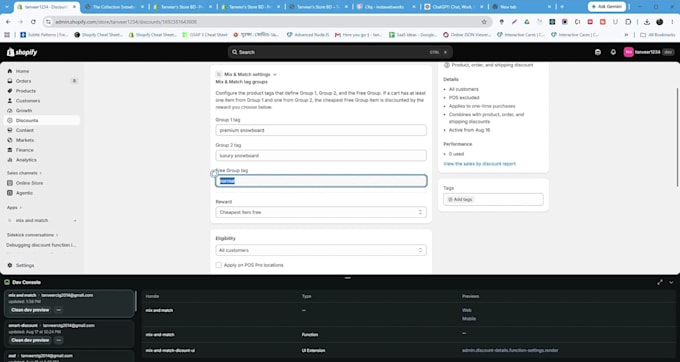The width and height of the screenshot is (680, 362).
Task: Open the Reward dropdown
Action: (321, 212)
